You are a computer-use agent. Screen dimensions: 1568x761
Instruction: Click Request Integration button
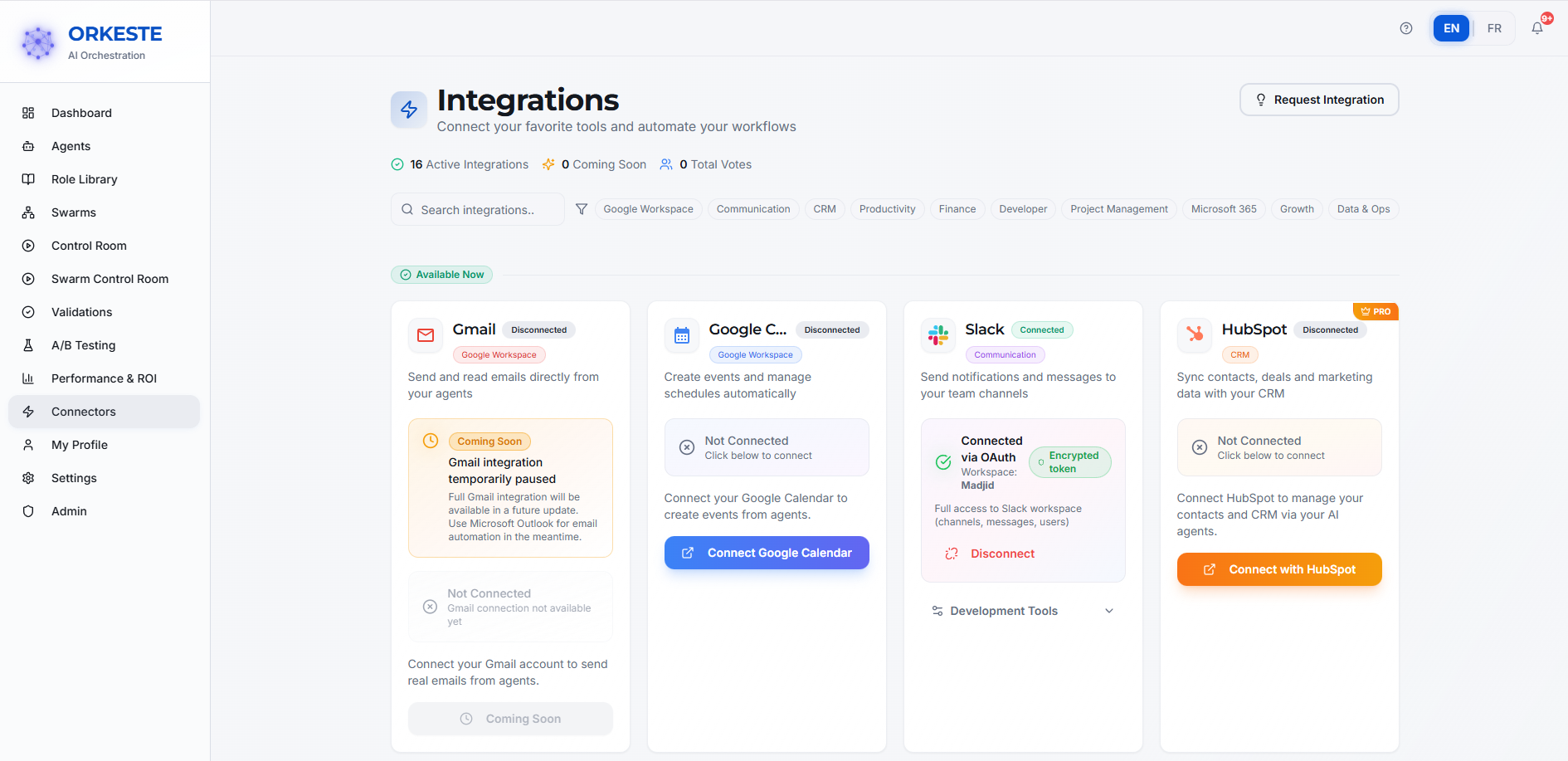click(1319, 100)
